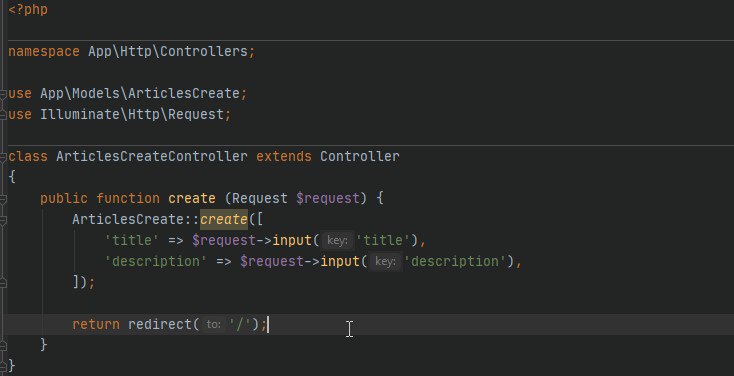Click the final closing brace of the class
Screen dimensions: 734x376
click(12, 366)
